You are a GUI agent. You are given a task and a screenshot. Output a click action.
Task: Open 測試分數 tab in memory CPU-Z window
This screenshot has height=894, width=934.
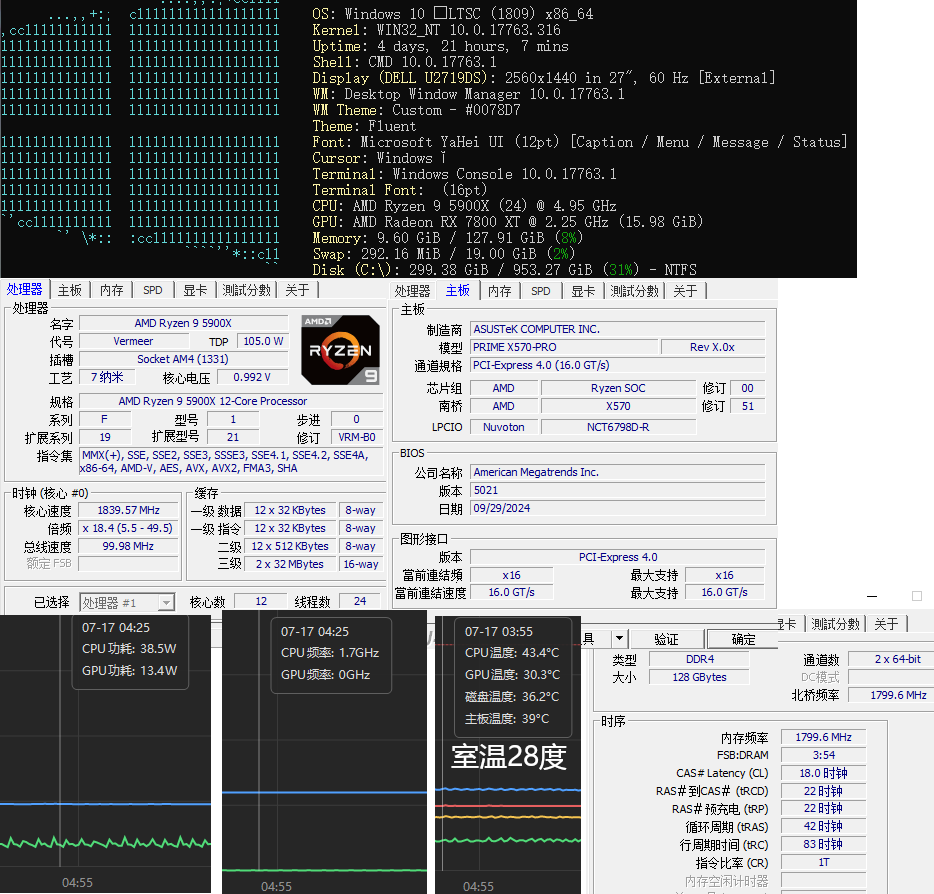tap(835, 624)
